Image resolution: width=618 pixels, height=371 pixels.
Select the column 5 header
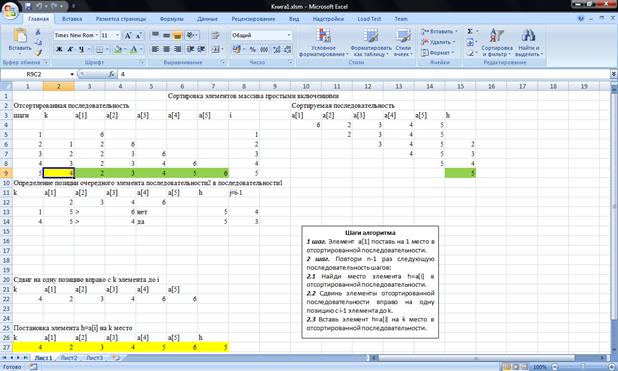point(151,86)
